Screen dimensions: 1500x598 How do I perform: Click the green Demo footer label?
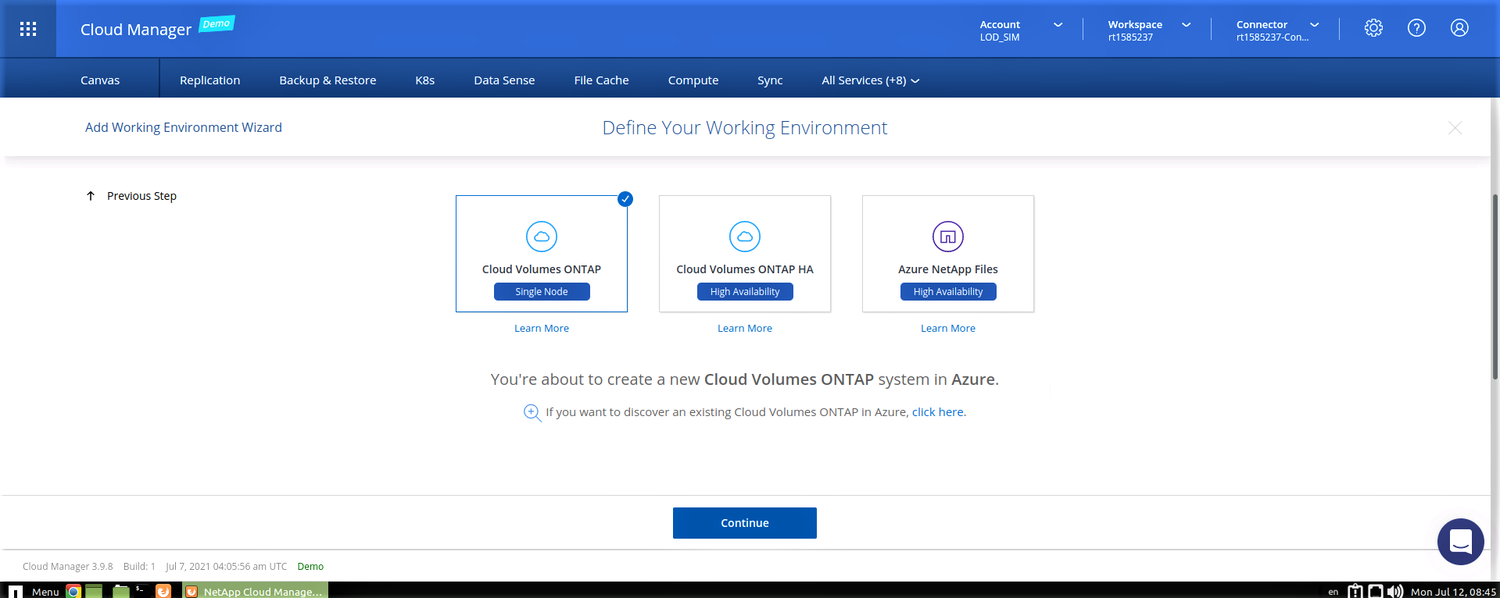pyautogui.click(x=310, y=566)
